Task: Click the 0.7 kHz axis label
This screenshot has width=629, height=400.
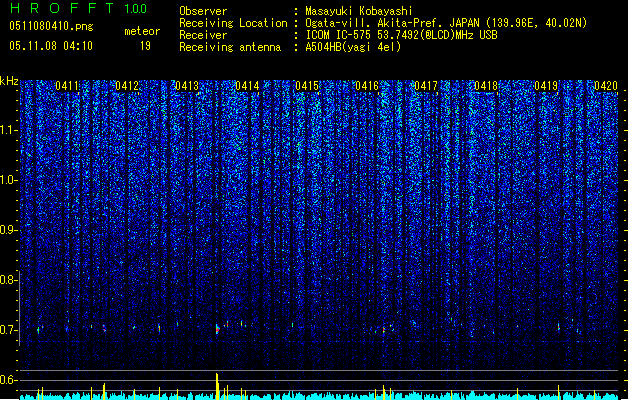Action: [x=9, y=330]
